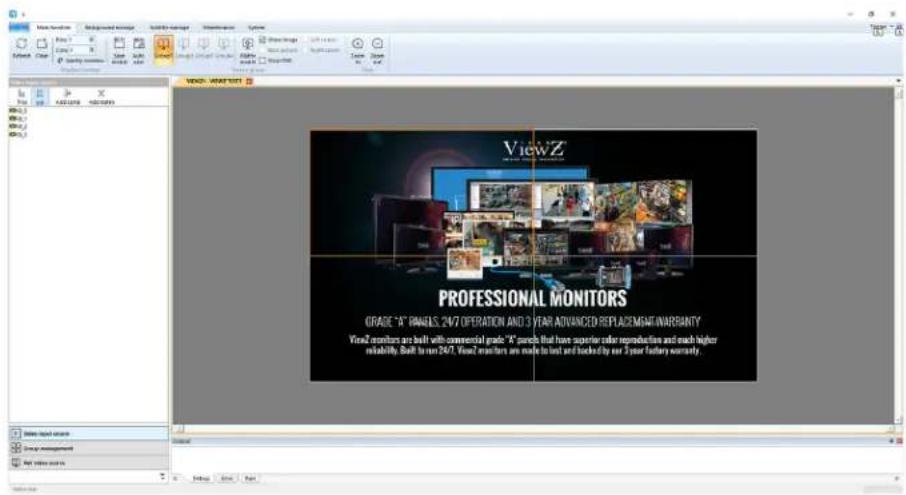Click the Zoom out icon
Viewport: 906px width, 495px height.
click(377, 50)
